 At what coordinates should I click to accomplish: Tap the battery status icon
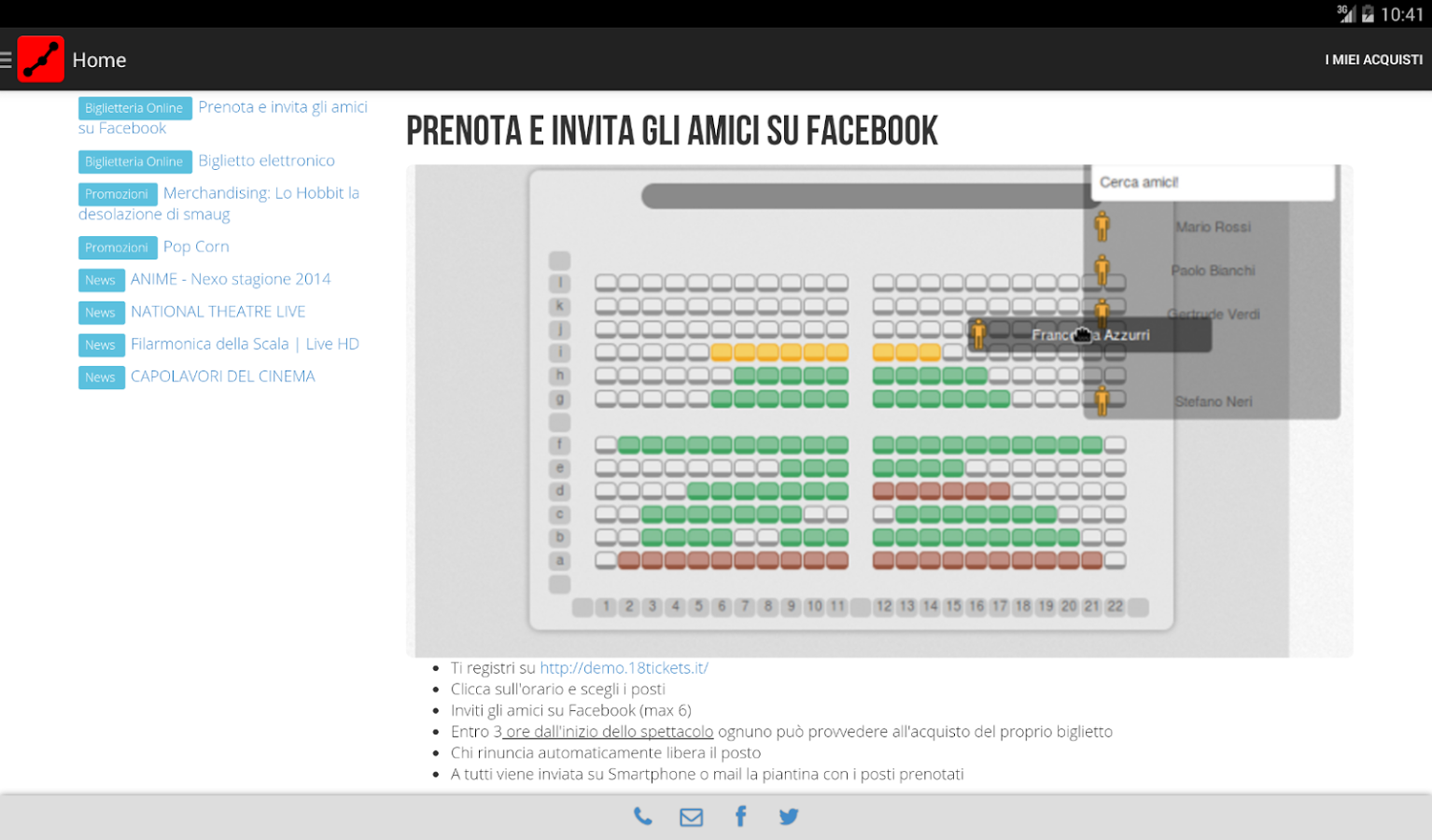pos(1368,14)
